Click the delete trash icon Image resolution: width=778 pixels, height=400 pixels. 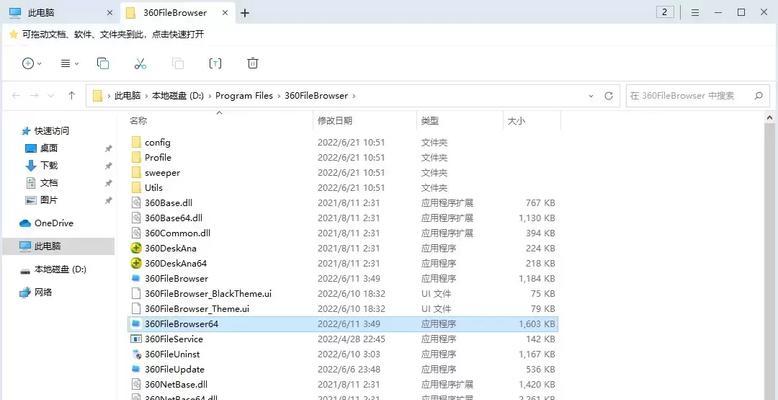coord(253,64)
